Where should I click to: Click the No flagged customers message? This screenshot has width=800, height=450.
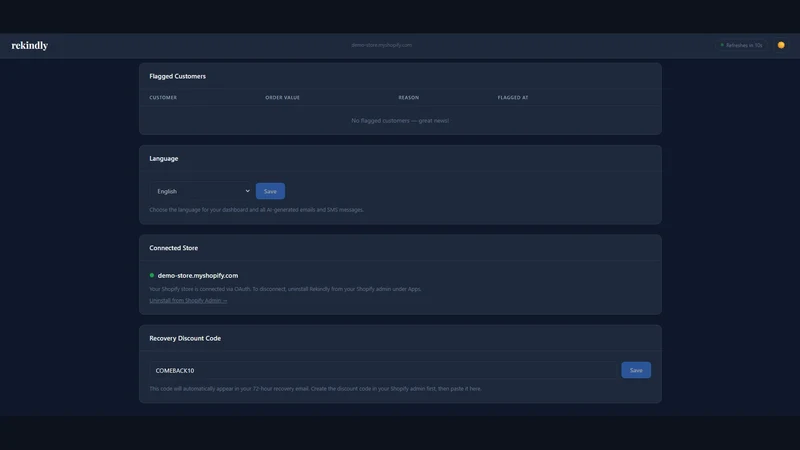point(400,121)
